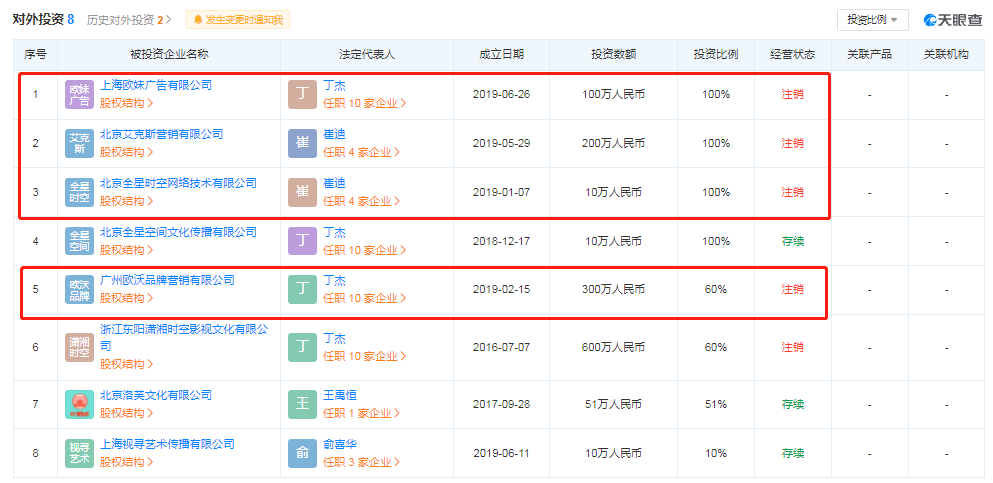The image size is (993, 483).
Task: Click the 300万人民币 amount cell
Action: coord(614,289)
